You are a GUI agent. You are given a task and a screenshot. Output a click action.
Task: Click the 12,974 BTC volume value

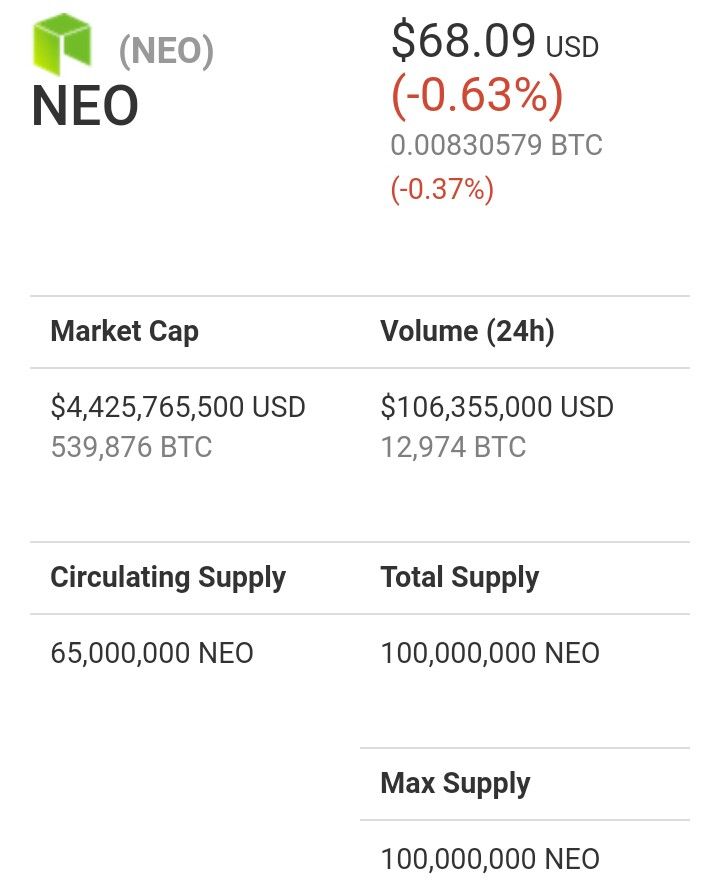pos(453,447)
